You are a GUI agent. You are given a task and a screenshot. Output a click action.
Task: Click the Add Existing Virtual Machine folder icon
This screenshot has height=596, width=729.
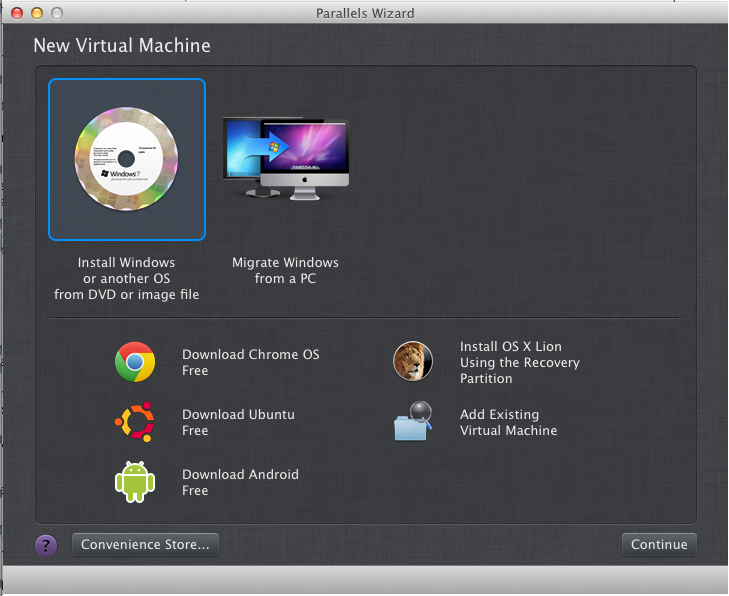tap(413, 421)
